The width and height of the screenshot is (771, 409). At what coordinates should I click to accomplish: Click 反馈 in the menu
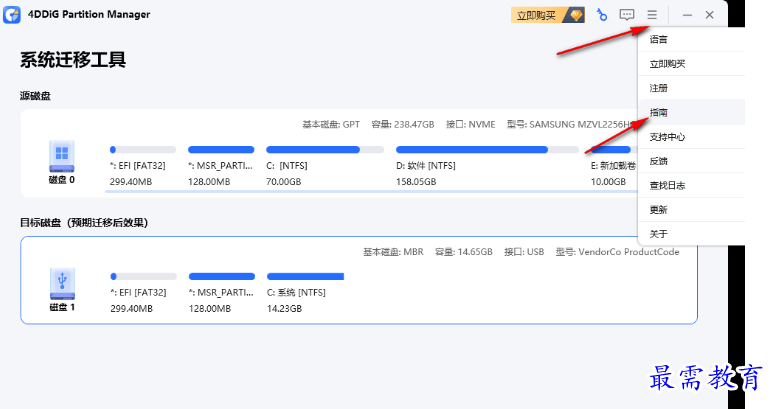coord(660,161)
